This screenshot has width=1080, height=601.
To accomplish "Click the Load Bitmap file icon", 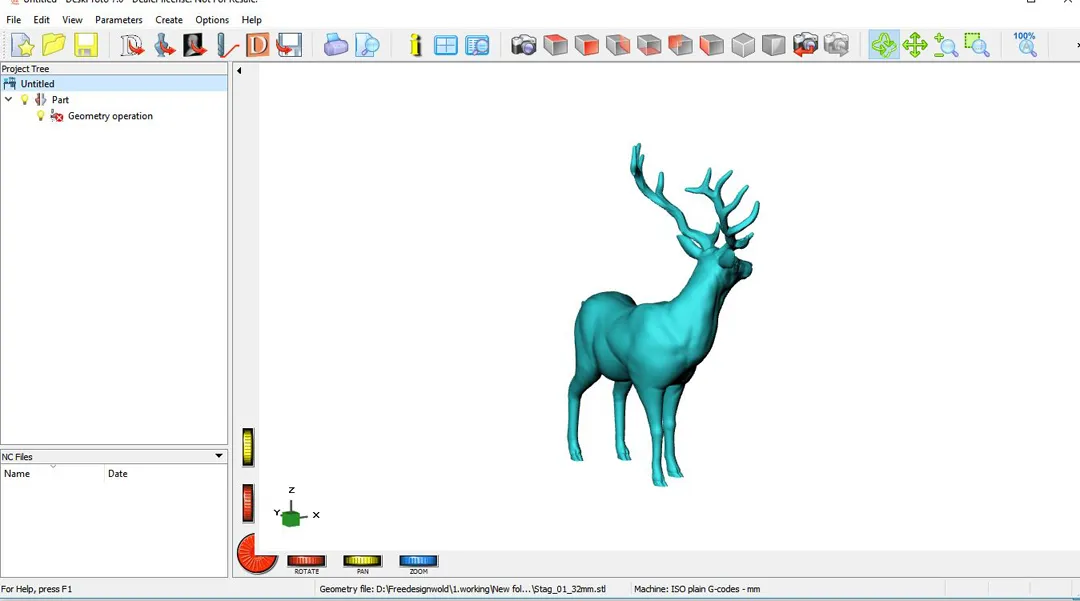I will [x=195, y=45].
